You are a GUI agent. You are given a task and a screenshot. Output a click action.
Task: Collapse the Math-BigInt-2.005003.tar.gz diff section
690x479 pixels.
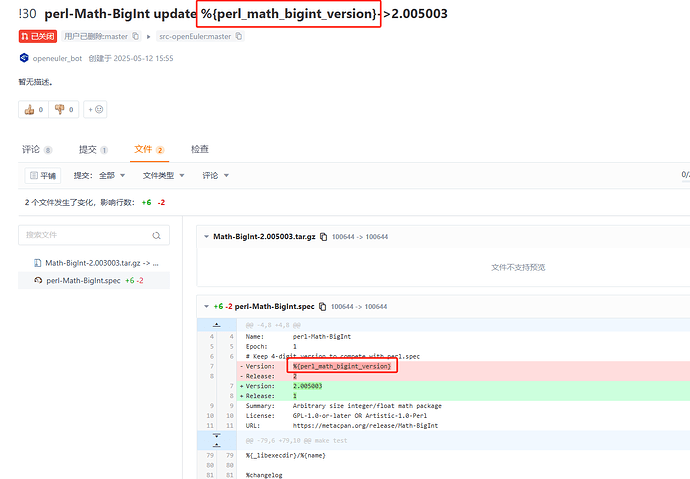[x=206, y=236]
